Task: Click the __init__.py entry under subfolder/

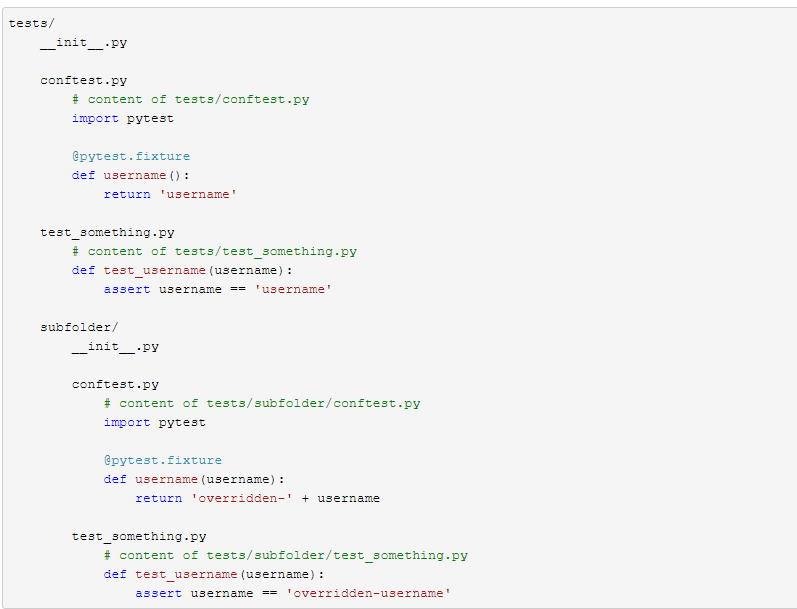Action: tap(115, 347)
